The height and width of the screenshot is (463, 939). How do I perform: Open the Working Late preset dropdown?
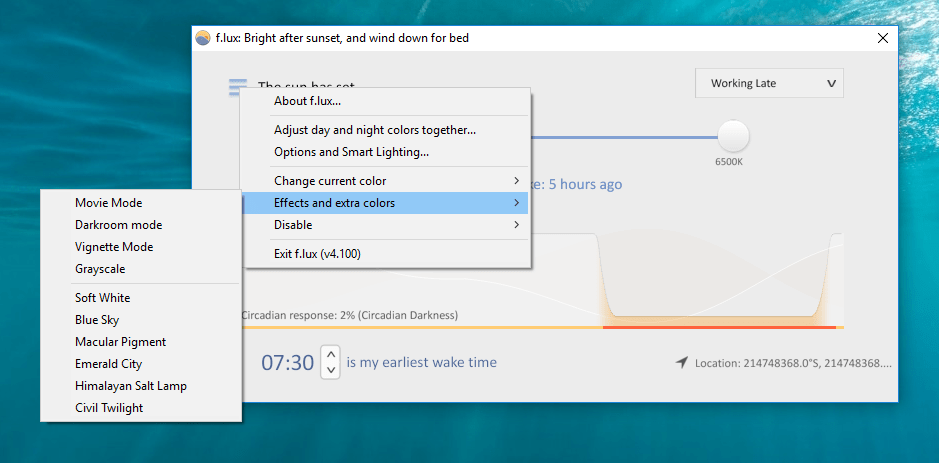pyautogui.click(x=769, y=83)
